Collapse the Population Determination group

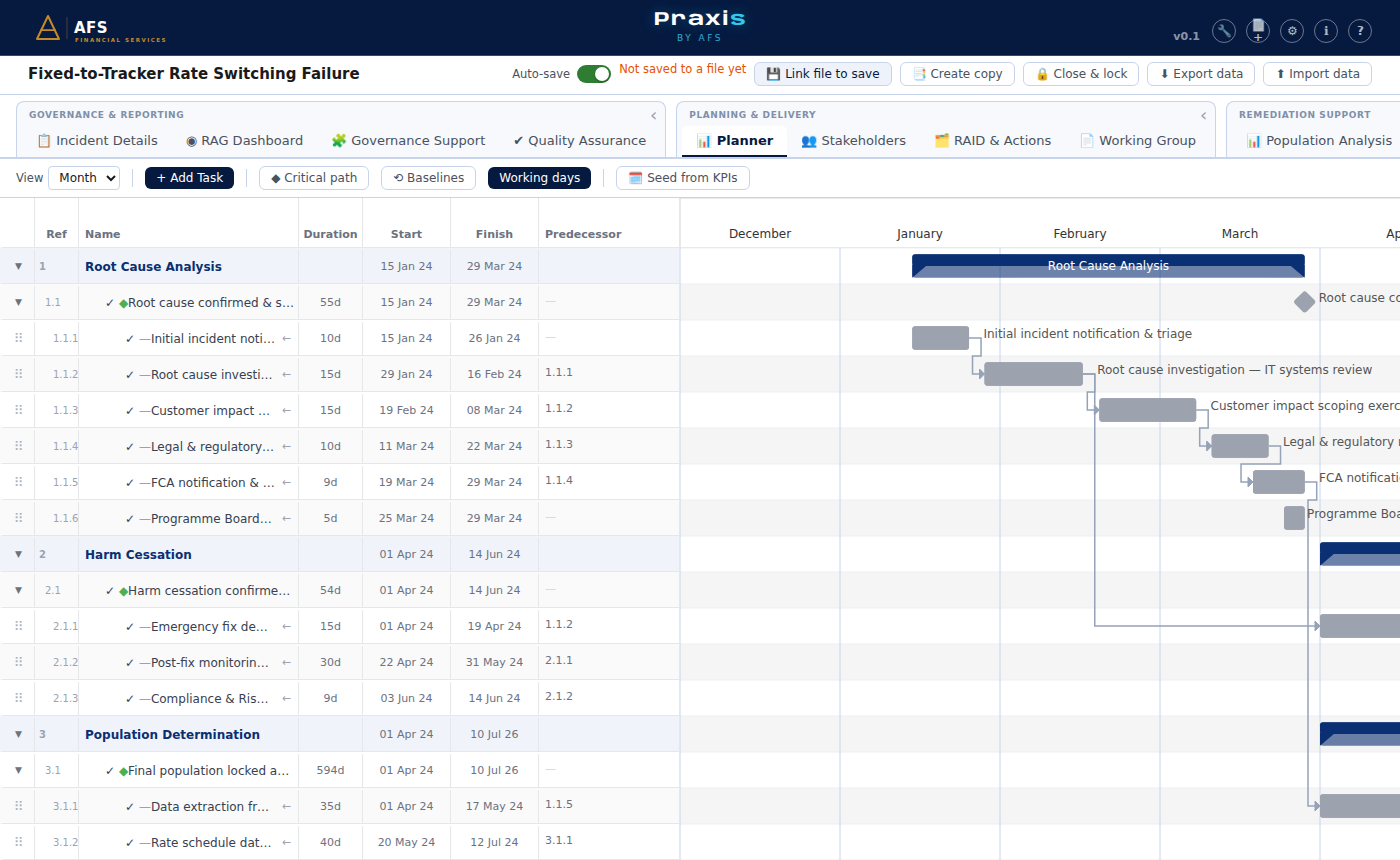[18, 734]
